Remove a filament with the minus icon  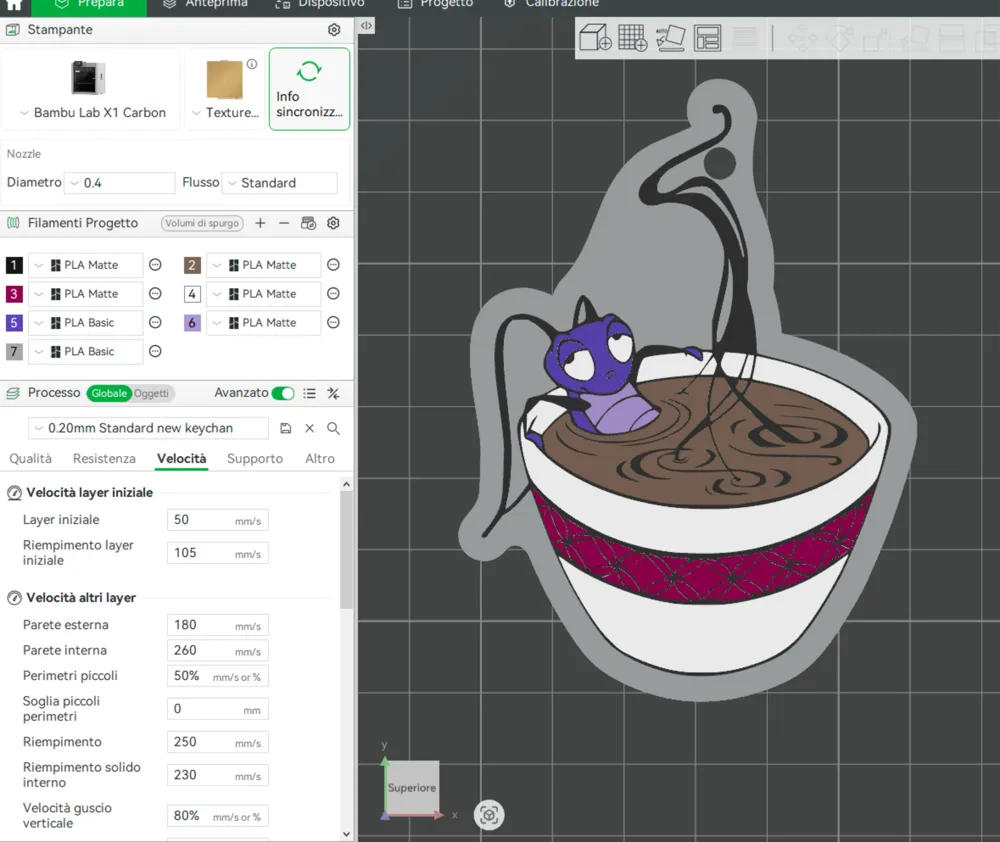coord(284,223)
